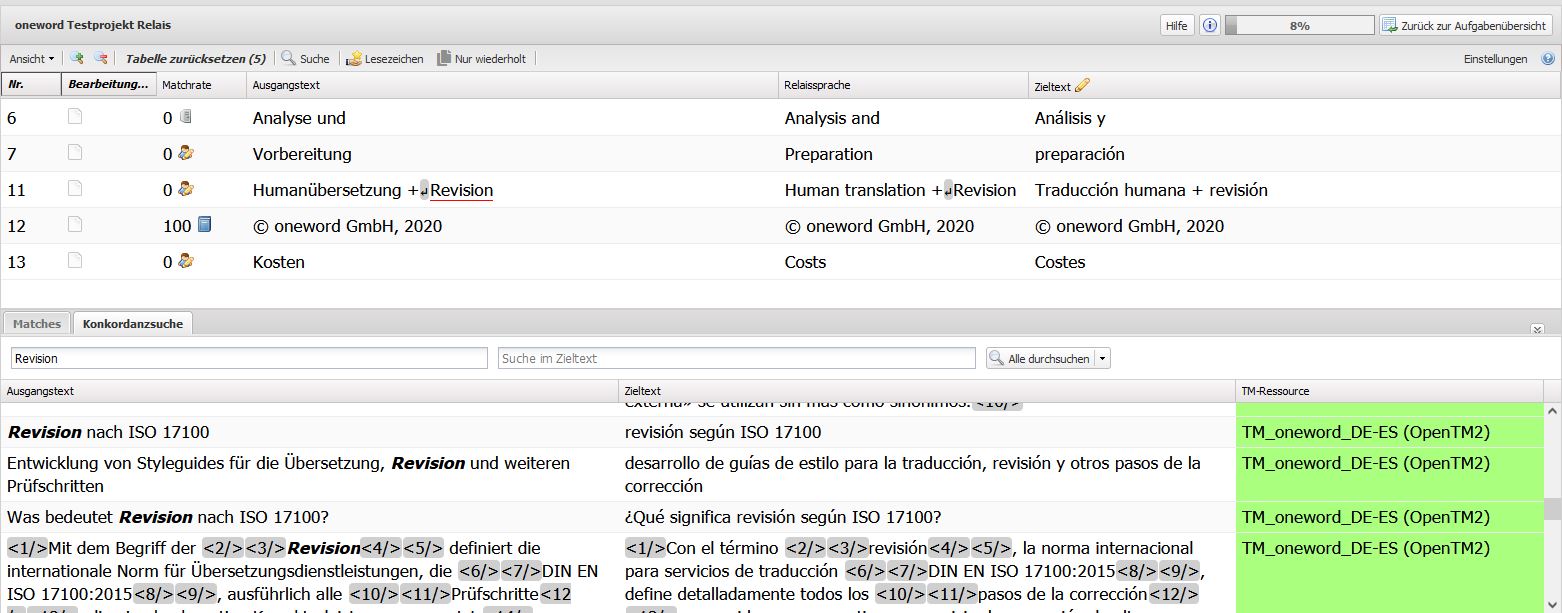Viewport: 1562px width, 613px height.
Task: Click the zoom-out magnifier icon in toolbar
Action: [101, 58]
